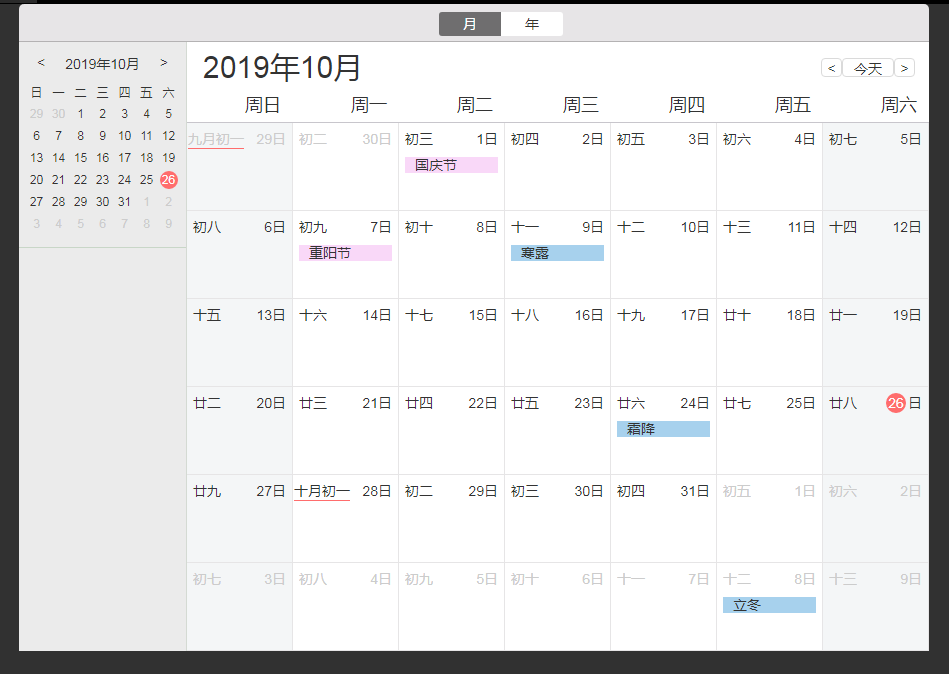Jump to today with 今天 button

[x=867, y=68]
